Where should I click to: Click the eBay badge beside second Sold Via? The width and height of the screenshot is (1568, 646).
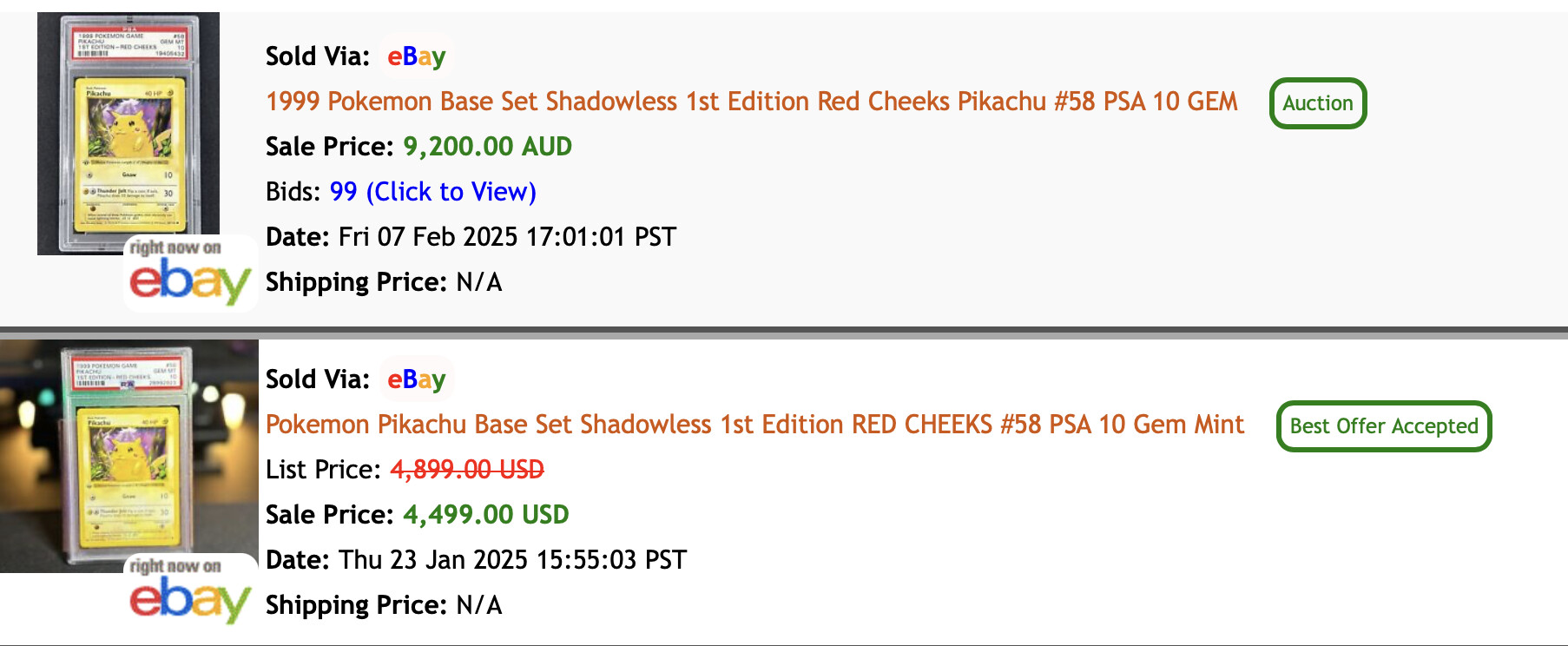pyautogui.click(x=416, y=379)
